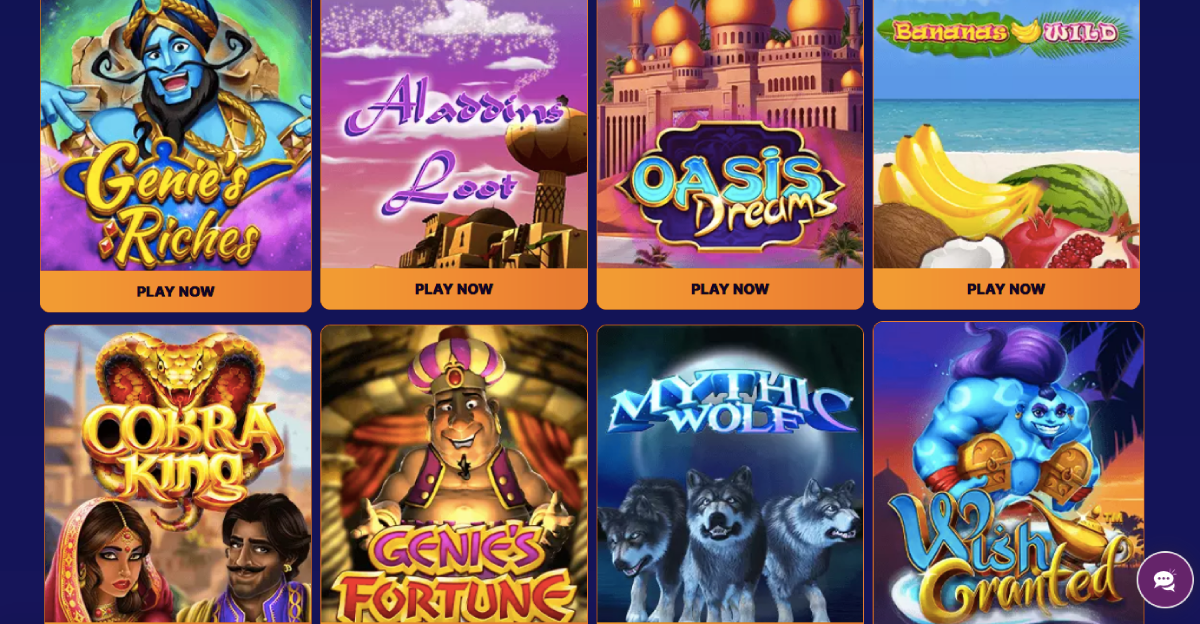Screen dimensions: 1200x624
Task: Open the Cobra King game thumbnail
Action: [x=178, y=474]
